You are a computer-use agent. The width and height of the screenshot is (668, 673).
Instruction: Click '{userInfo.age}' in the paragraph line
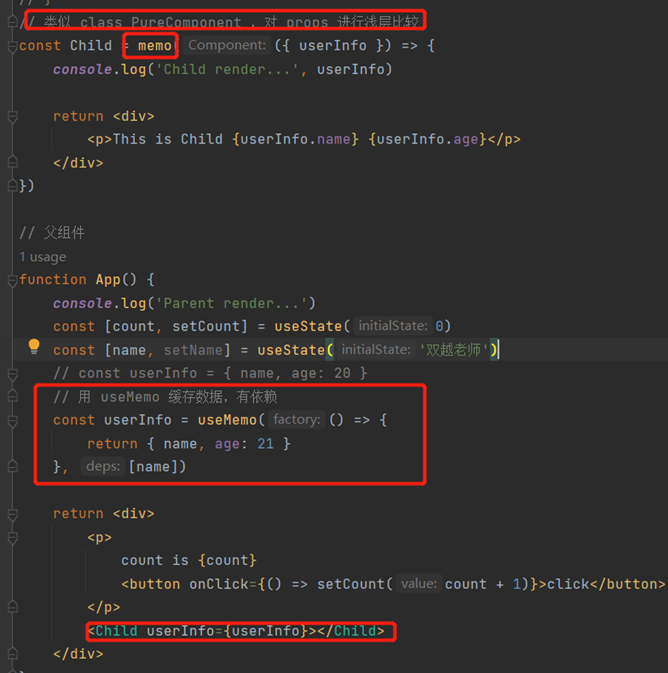(428, 139)
